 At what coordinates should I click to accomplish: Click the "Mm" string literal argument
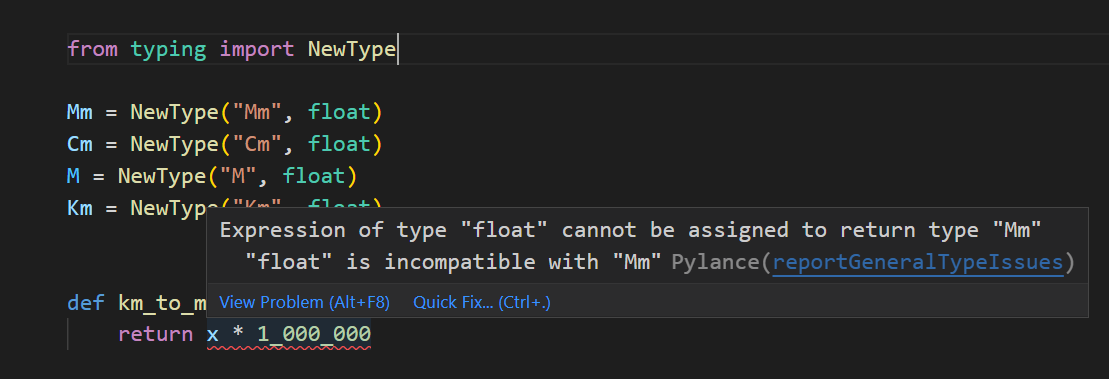tap(257, 112)
